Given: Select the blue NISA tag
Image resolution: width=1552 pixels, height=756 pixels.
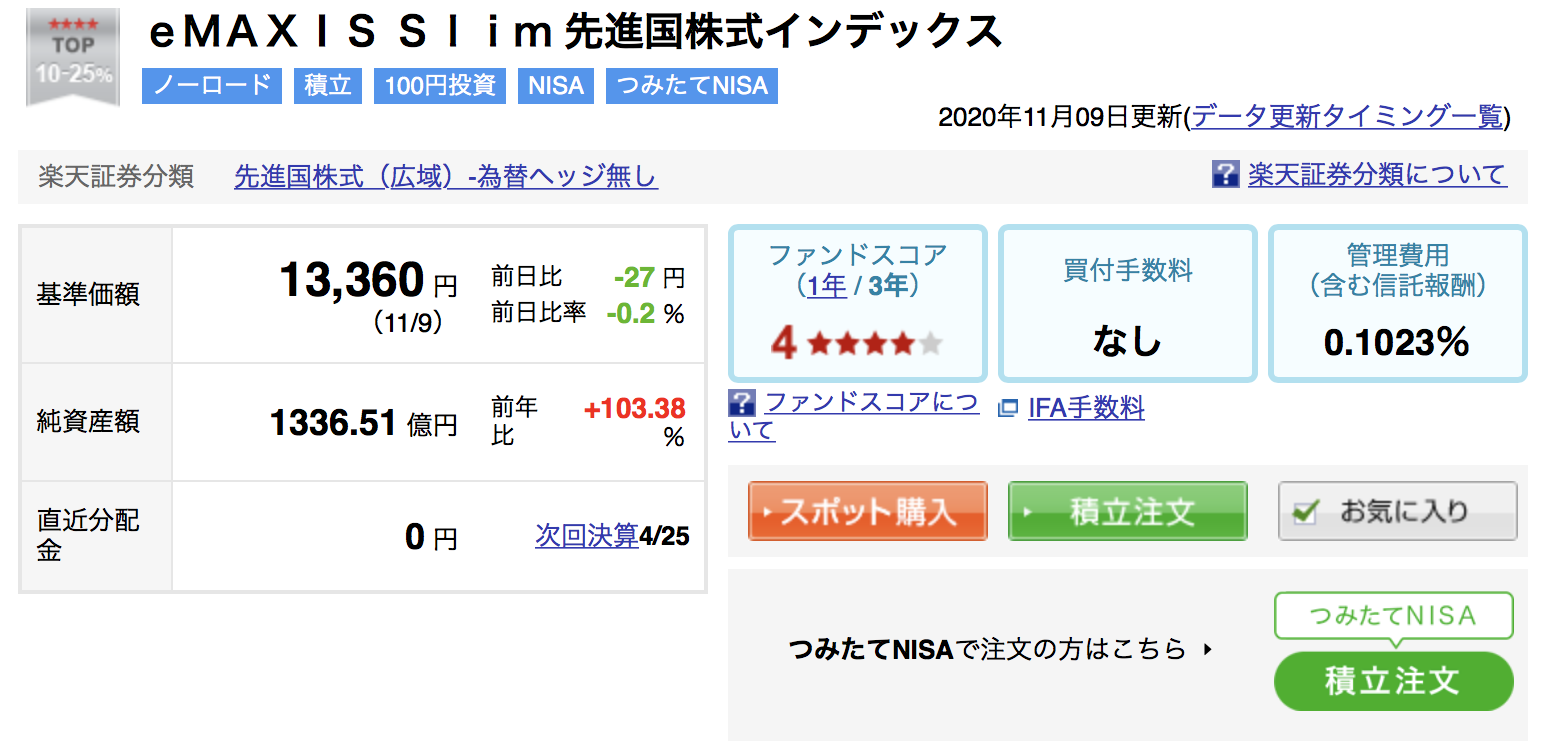Looking at the screenshot, I should pos(556,86).
